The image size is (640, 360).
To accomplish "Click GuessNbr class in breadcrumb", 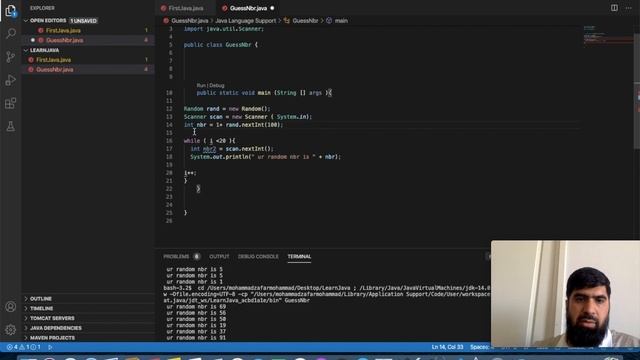I will 305,21.
